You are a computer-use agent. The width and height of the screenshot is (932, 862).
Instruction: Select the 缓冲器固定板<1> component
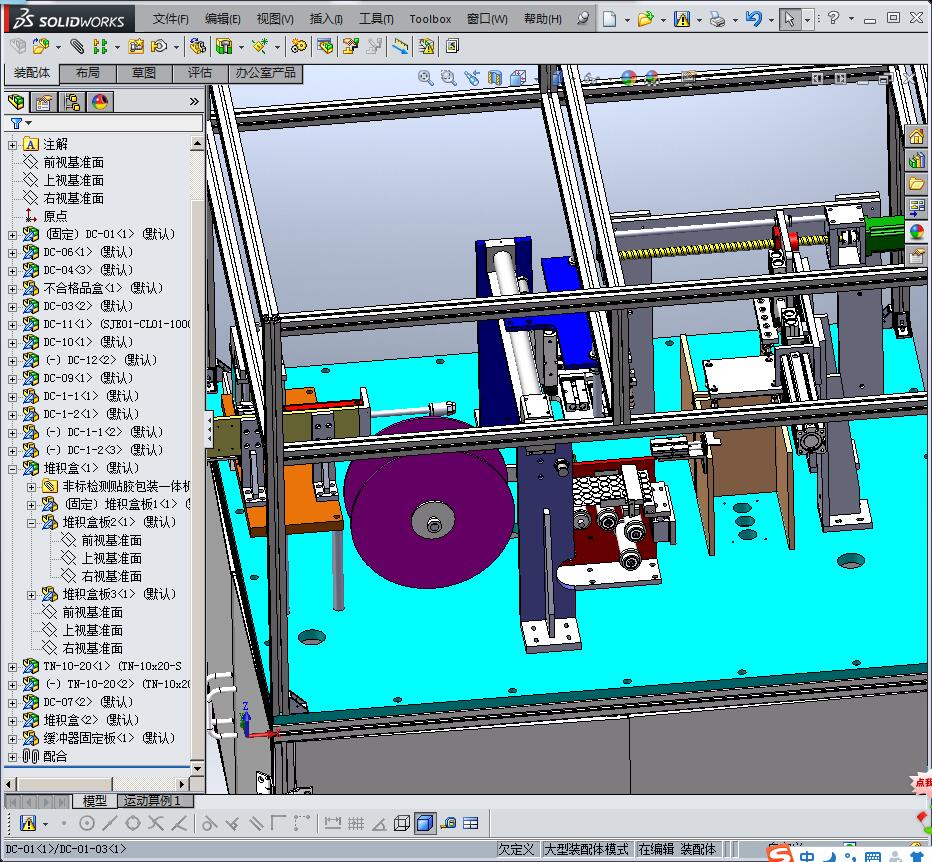[109, 738]
